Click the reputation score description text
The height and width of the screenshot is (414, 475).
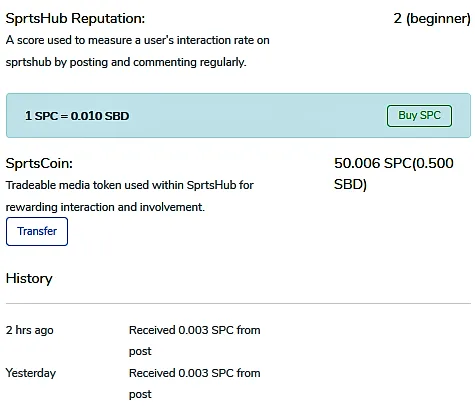pos(137,51)
